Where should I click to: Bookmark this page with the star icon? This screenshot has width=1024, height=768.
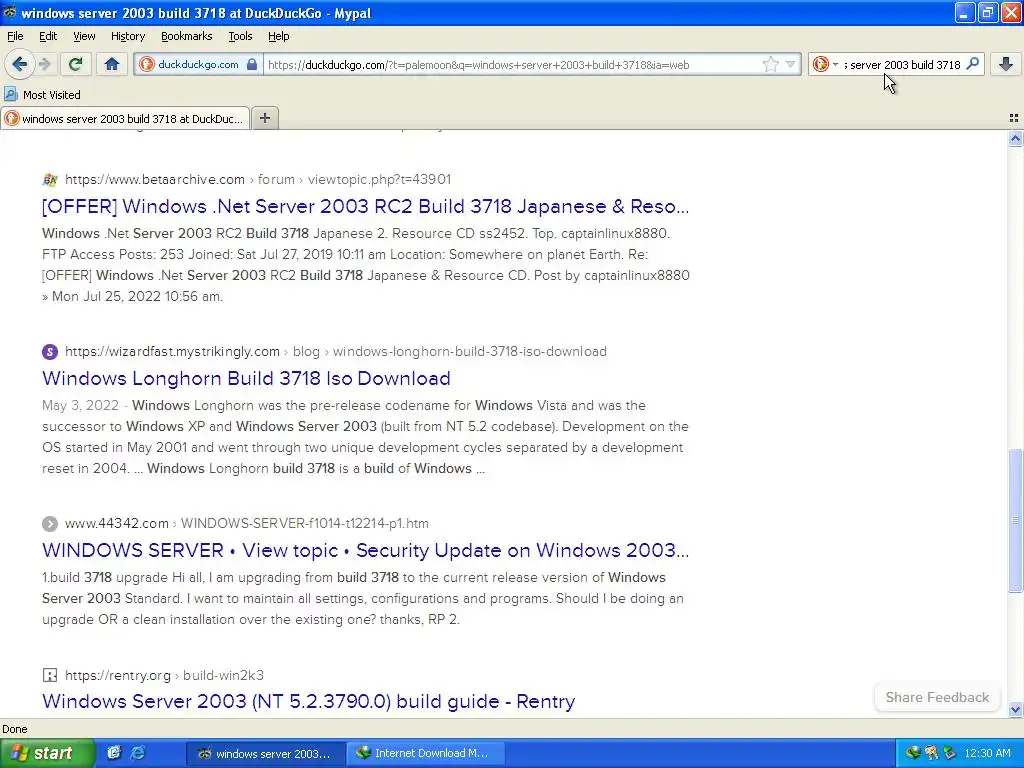tap(771, 64)
